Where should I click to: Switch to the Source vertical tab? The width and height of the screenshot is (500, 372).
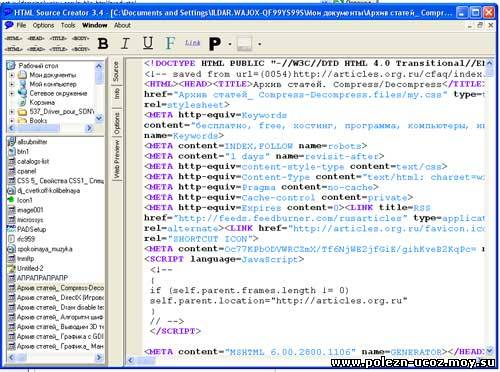116,72
